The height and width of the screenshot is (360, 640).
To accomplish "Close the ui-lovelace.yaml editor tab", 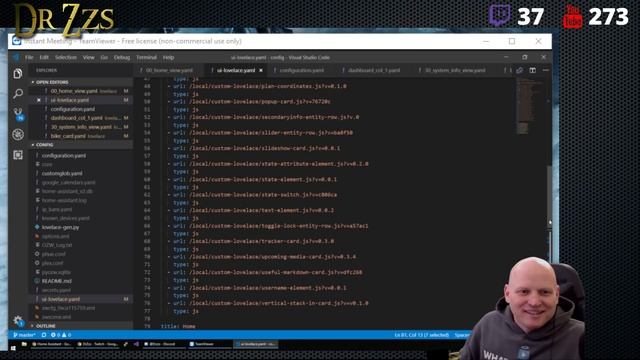I will [261, 70].
